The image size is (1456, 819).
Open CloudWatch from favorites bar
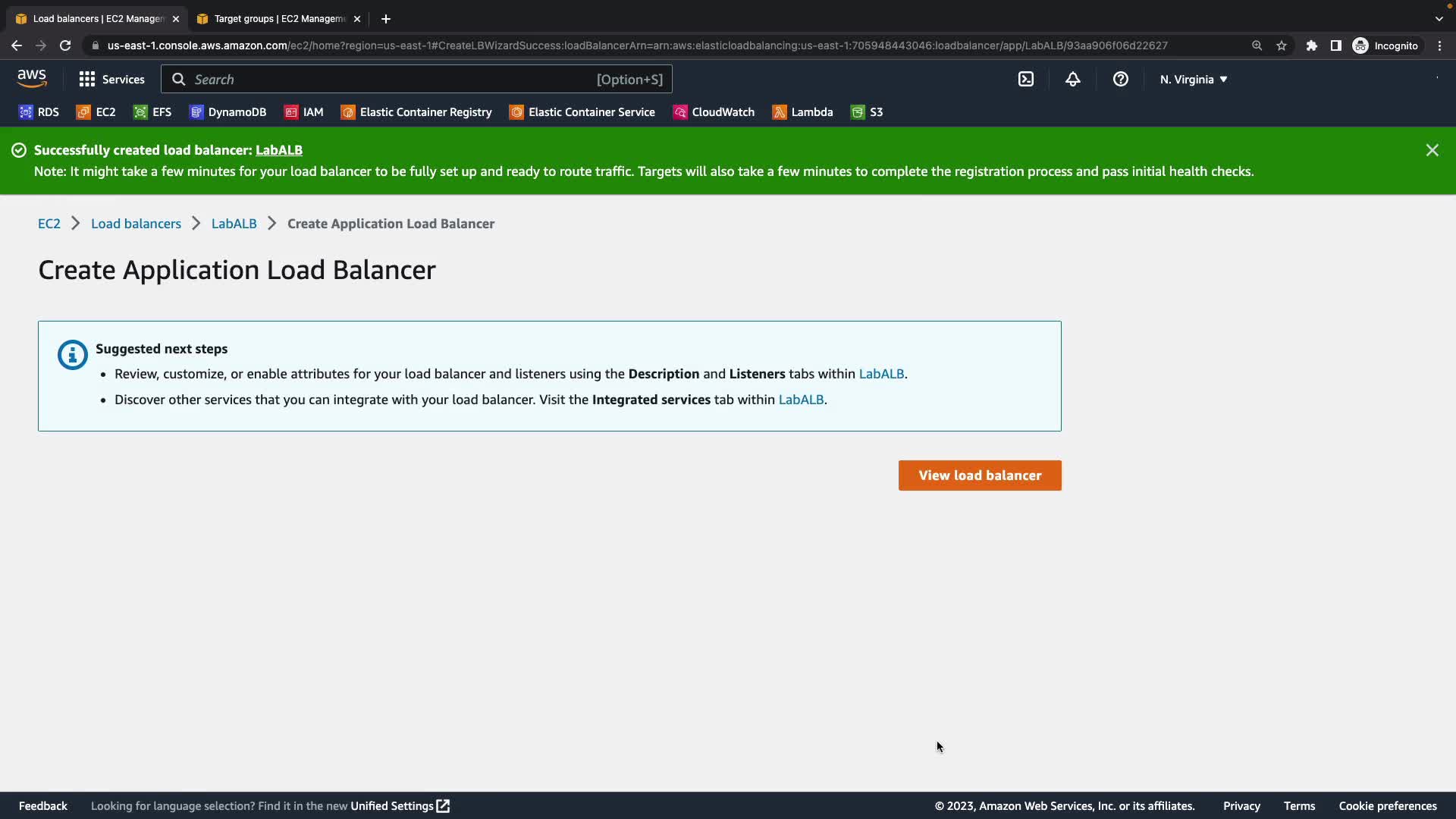pos(714,112)
